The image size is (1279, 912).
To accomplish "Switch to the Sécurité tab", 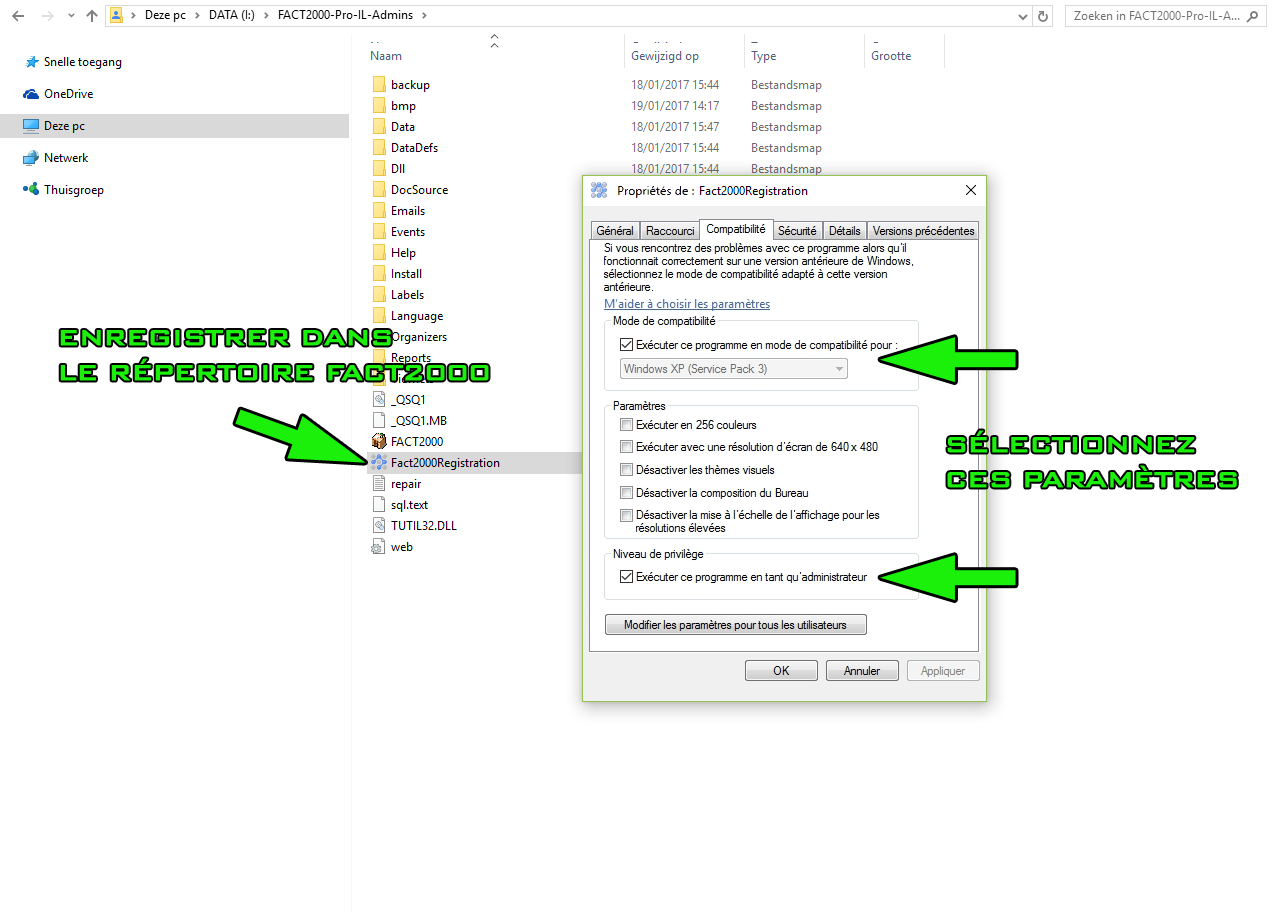I will [x=798, y=231].
